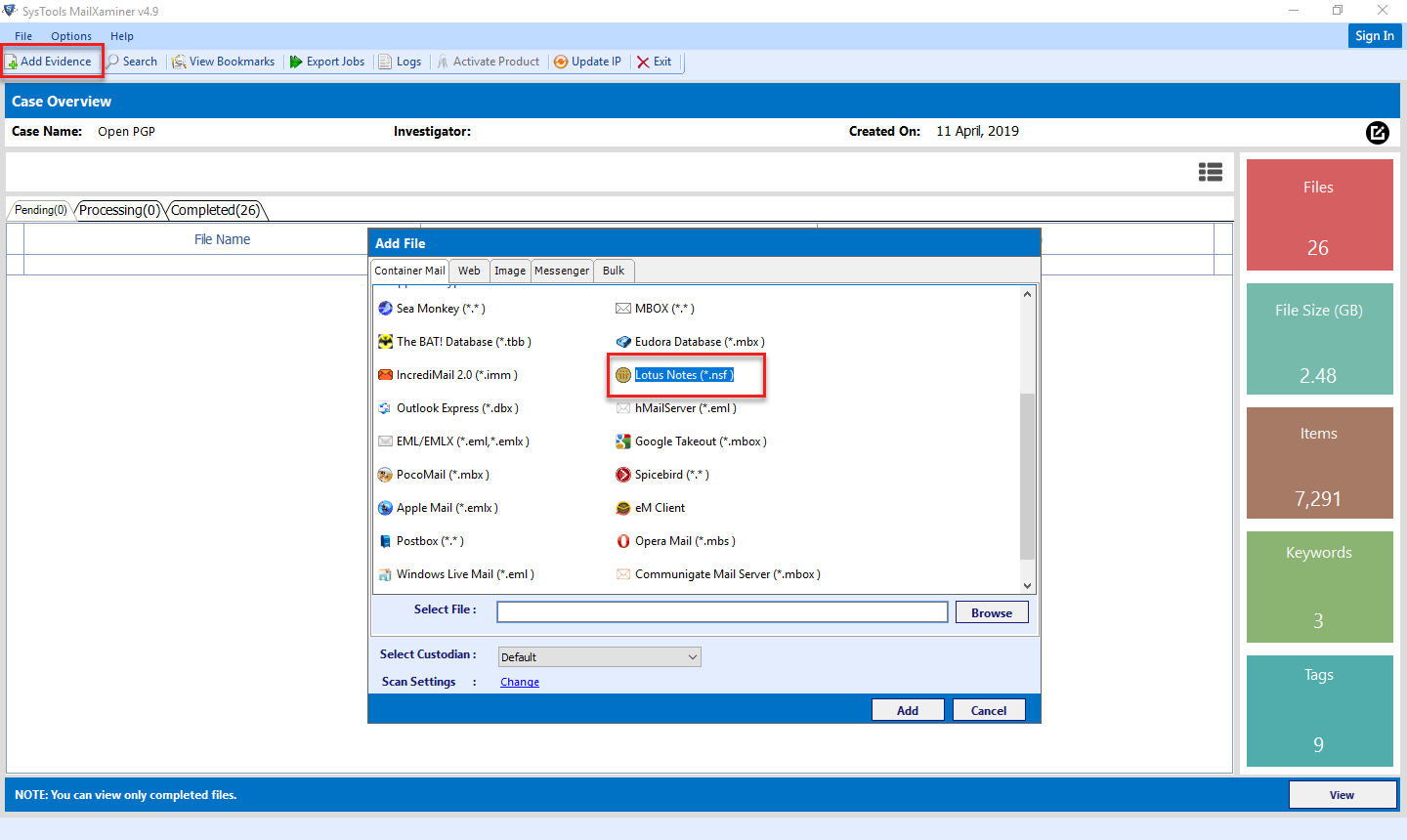Image resolution: width=1407 pixels, height=840 pixels.
Task: Cancel the Add File dialog
Action: [x=989, y=711]
